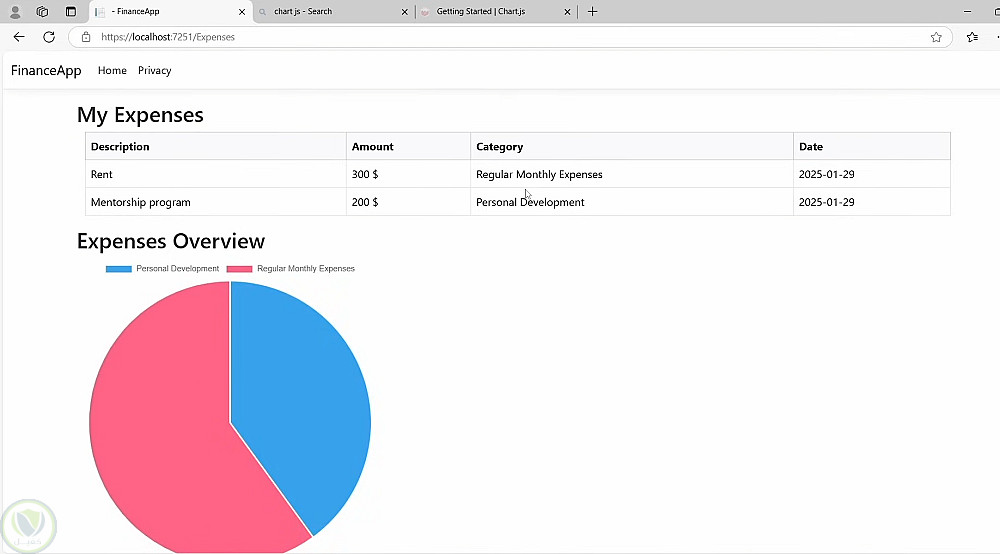Click the Personal Development legend label
The width and height of the screenshot is (1000, 554).
(177, 269)
